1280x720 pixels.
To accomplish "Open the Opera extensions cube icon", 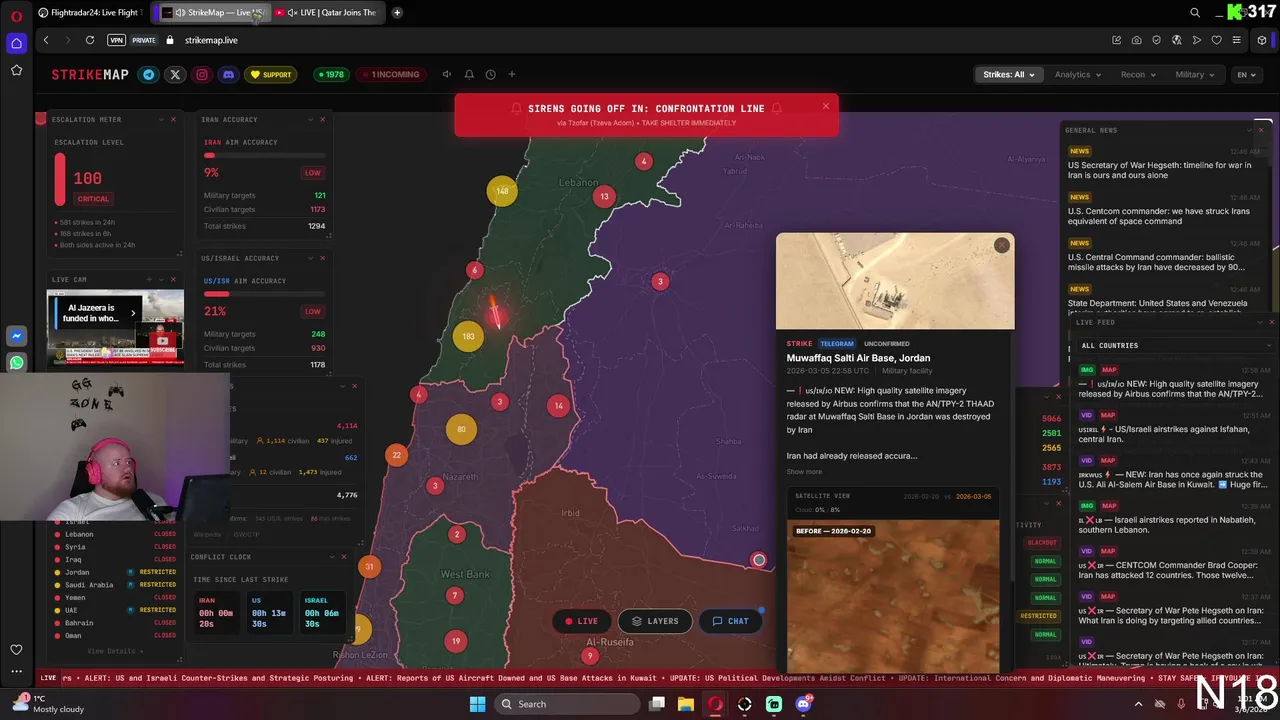I will point(1262,40).
